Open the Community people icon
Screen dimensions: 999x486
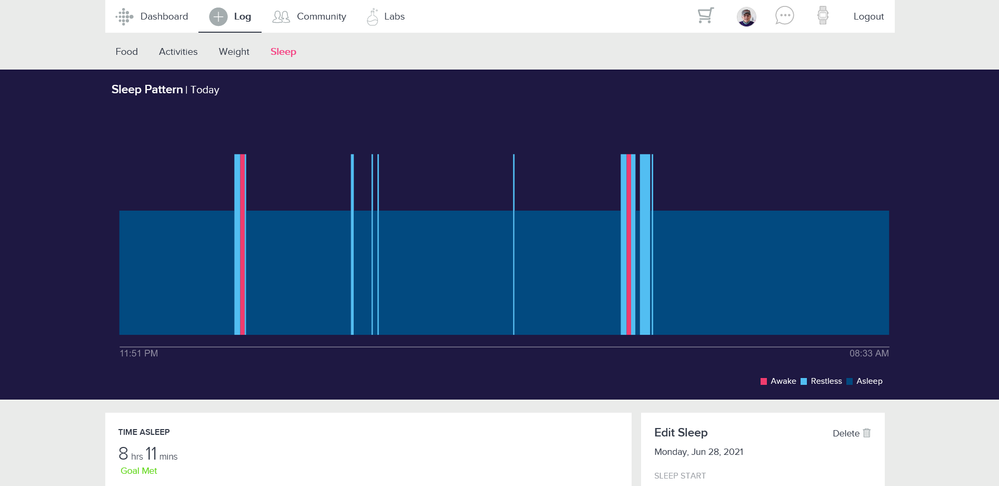281,17
